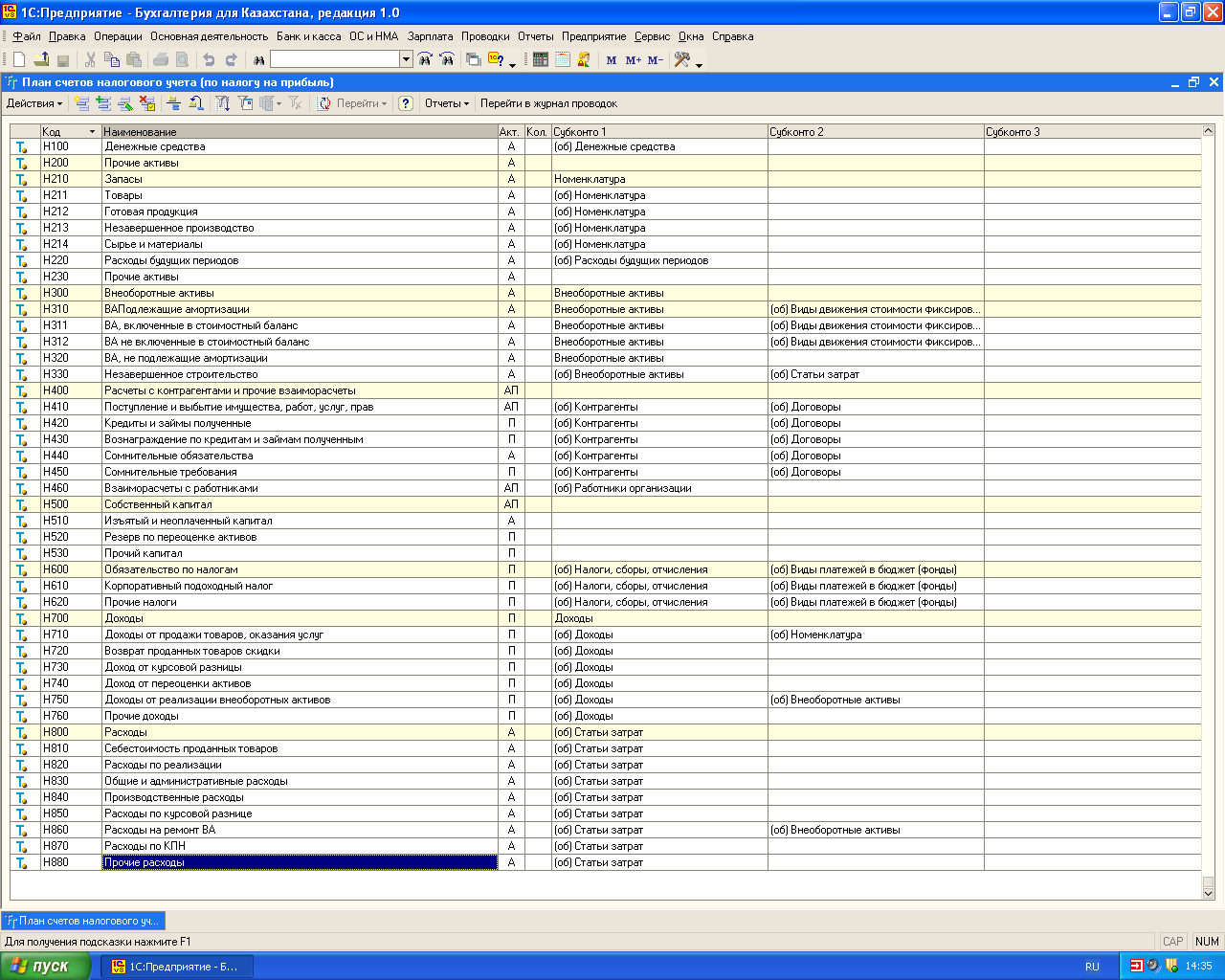
Task: Click the Субконто 2 column header
Action: [x=876, y=132]
